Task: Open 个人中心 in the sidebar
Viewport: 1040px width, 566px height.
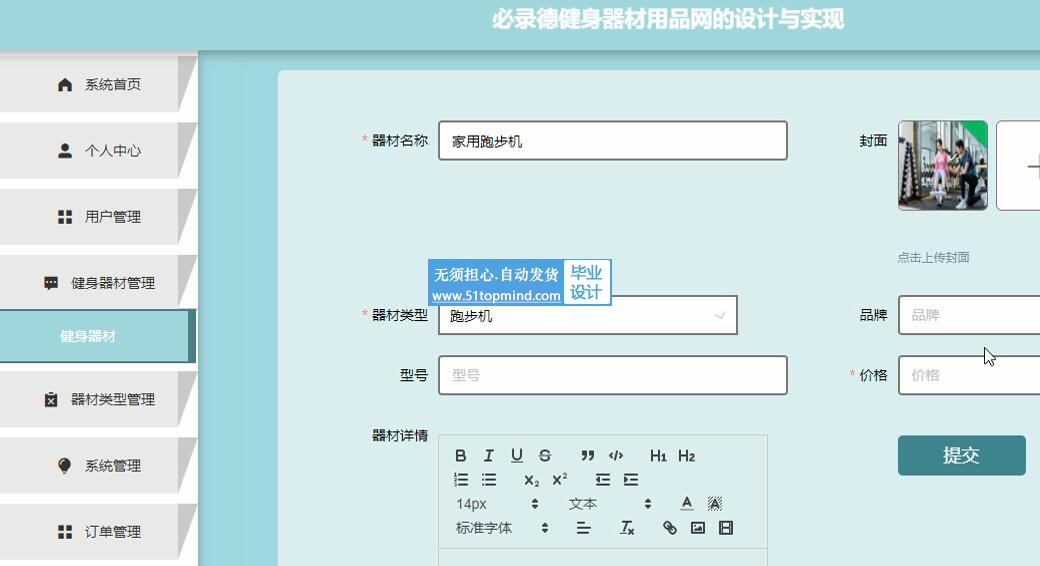Action: tap(98, 151)
